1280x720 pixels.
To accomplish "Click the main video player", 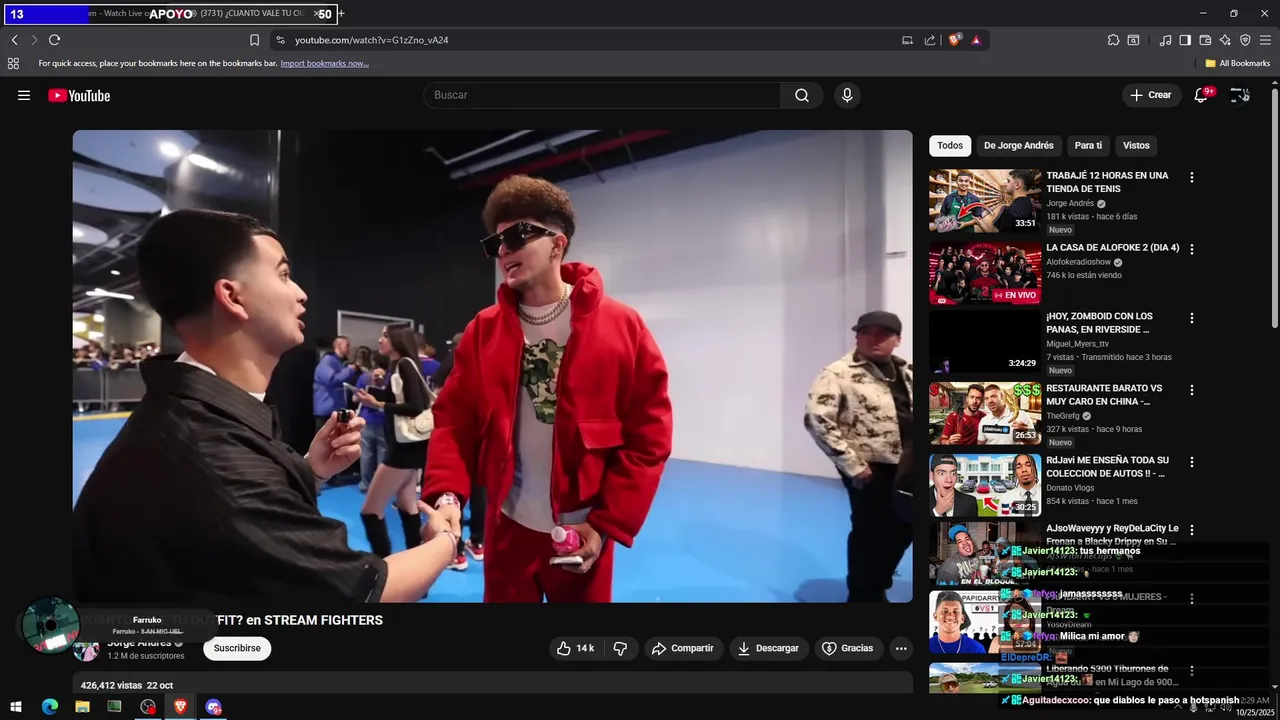I will pos(492,366).
